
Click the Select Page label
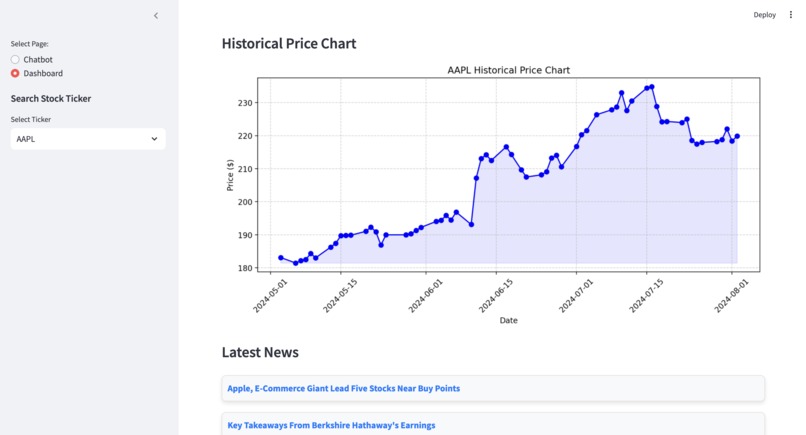click(29, 44)
